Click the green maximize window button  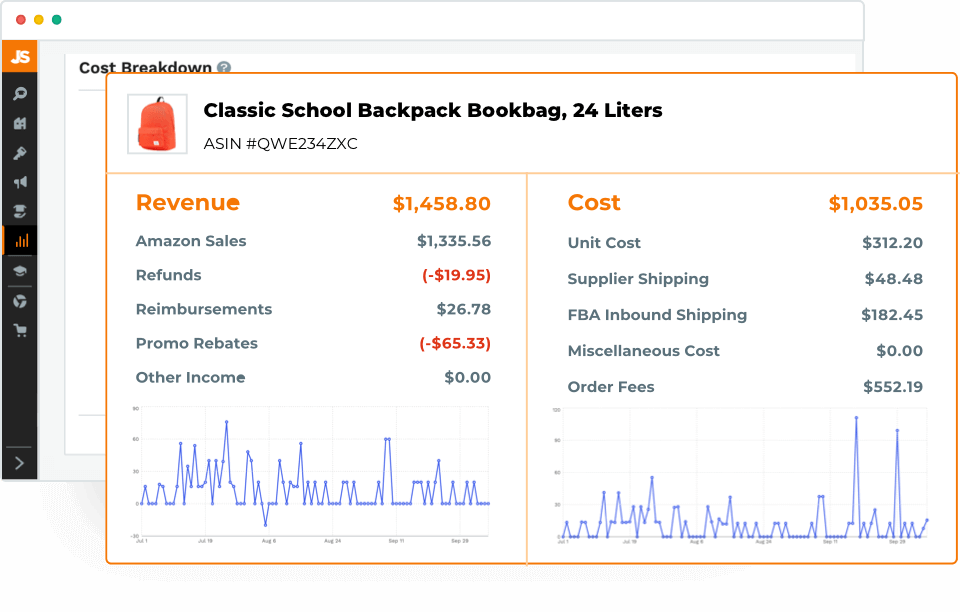coord(57,20)
